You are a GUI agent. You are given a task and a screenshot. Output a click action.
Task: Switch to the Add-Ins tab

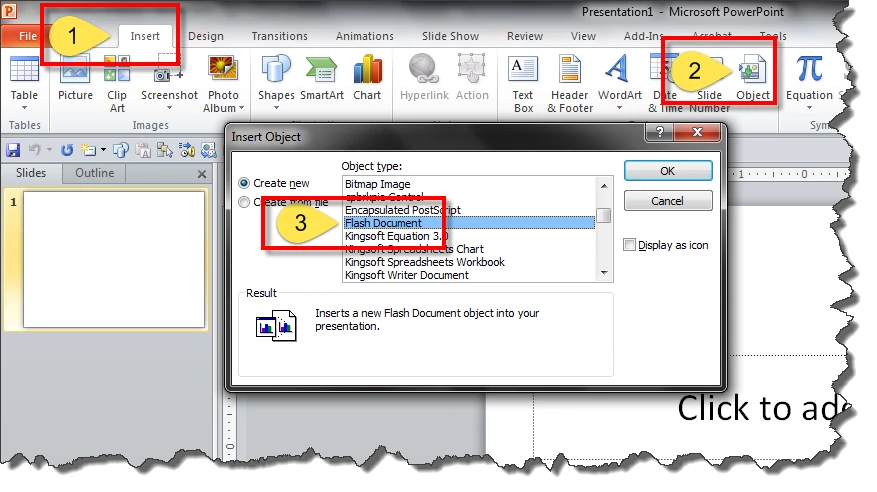pyautogui.click(x=643, y=36)
